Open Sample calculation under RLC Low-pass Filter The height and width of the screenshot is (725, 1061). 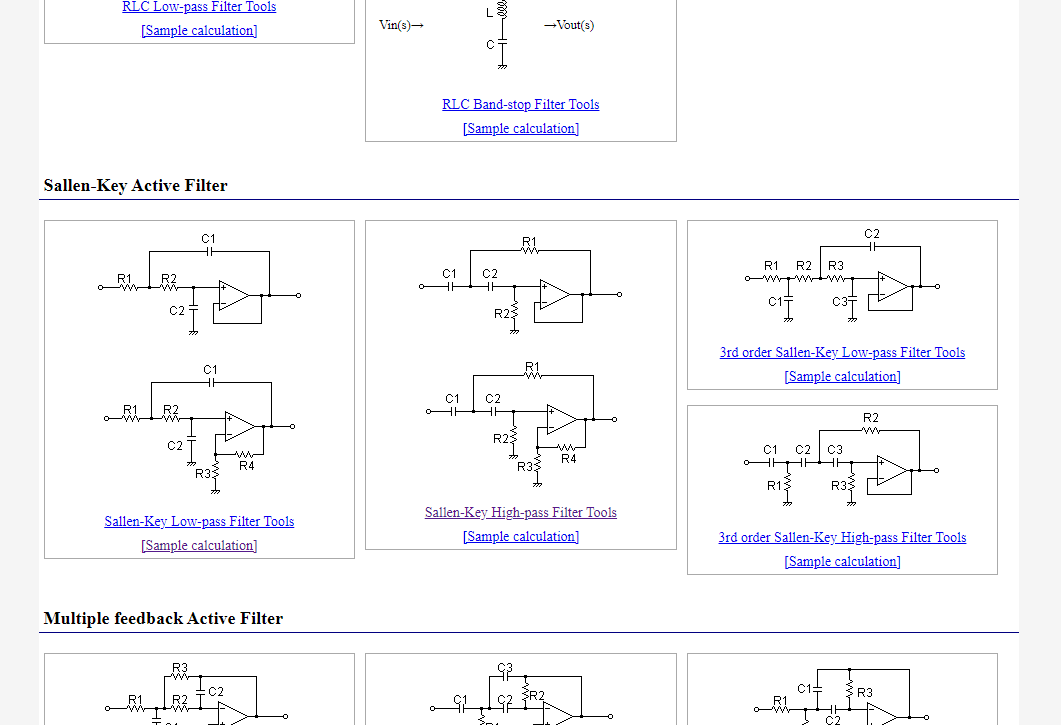199,31
